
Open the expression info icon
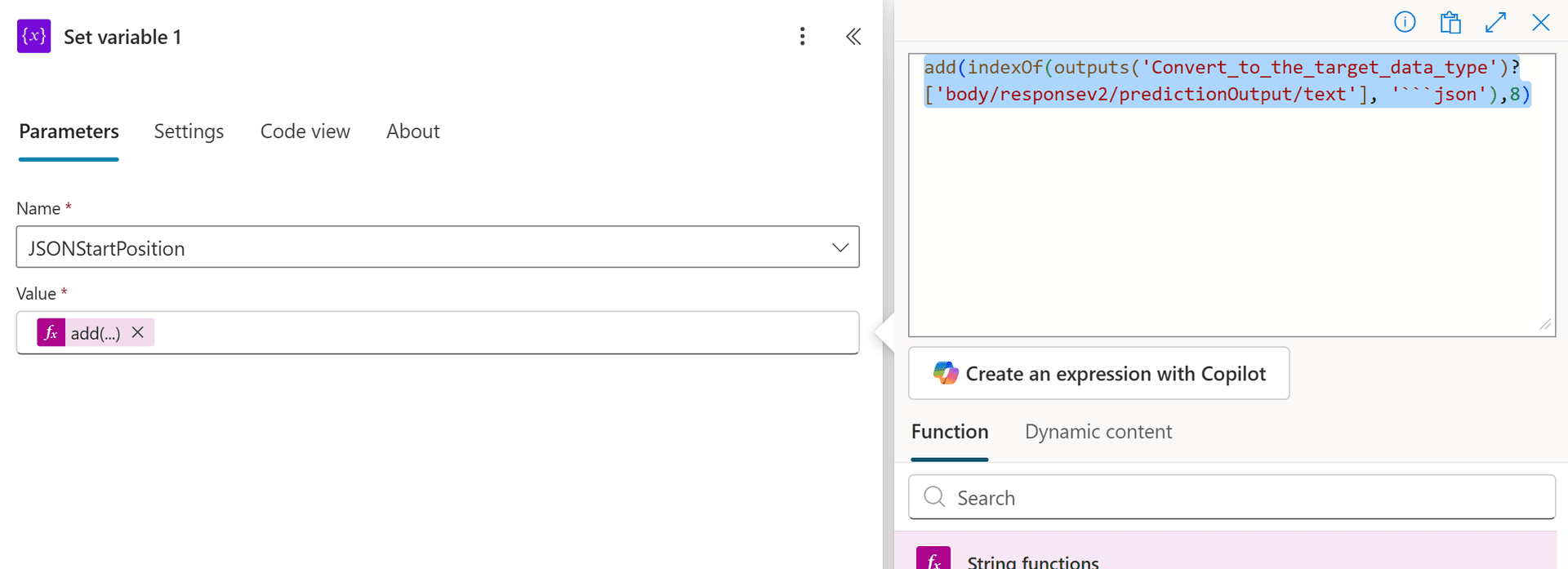pos(1405,22)
